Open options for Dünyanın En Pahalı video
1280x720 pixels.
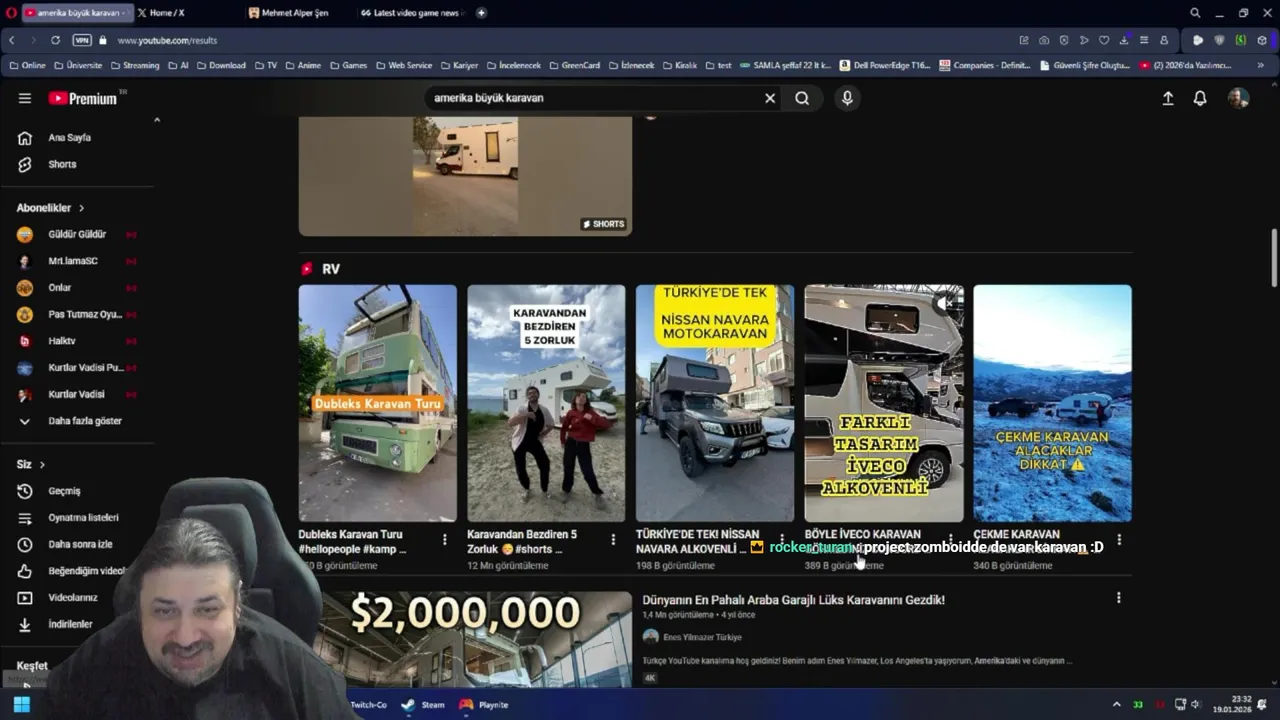click(1118, 598)
